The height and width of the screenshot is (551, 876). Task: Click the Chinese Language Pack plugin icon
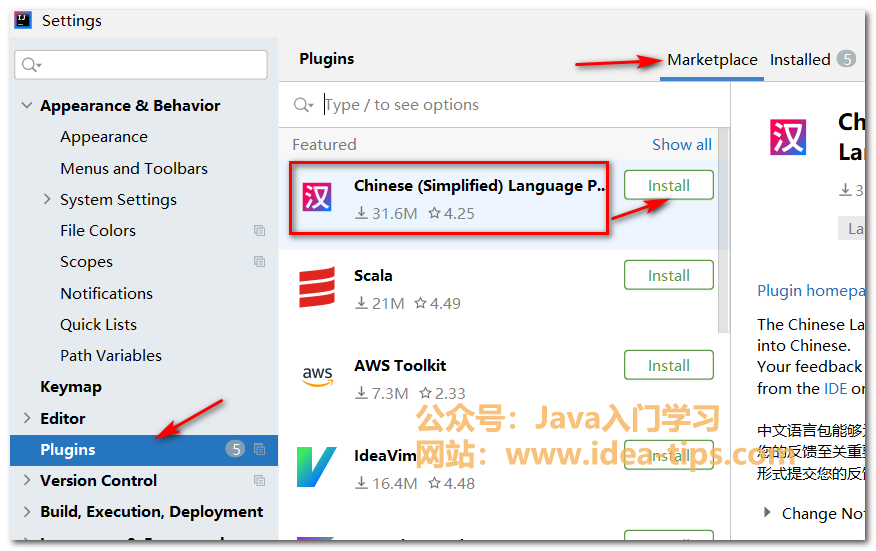click(317, 197)
